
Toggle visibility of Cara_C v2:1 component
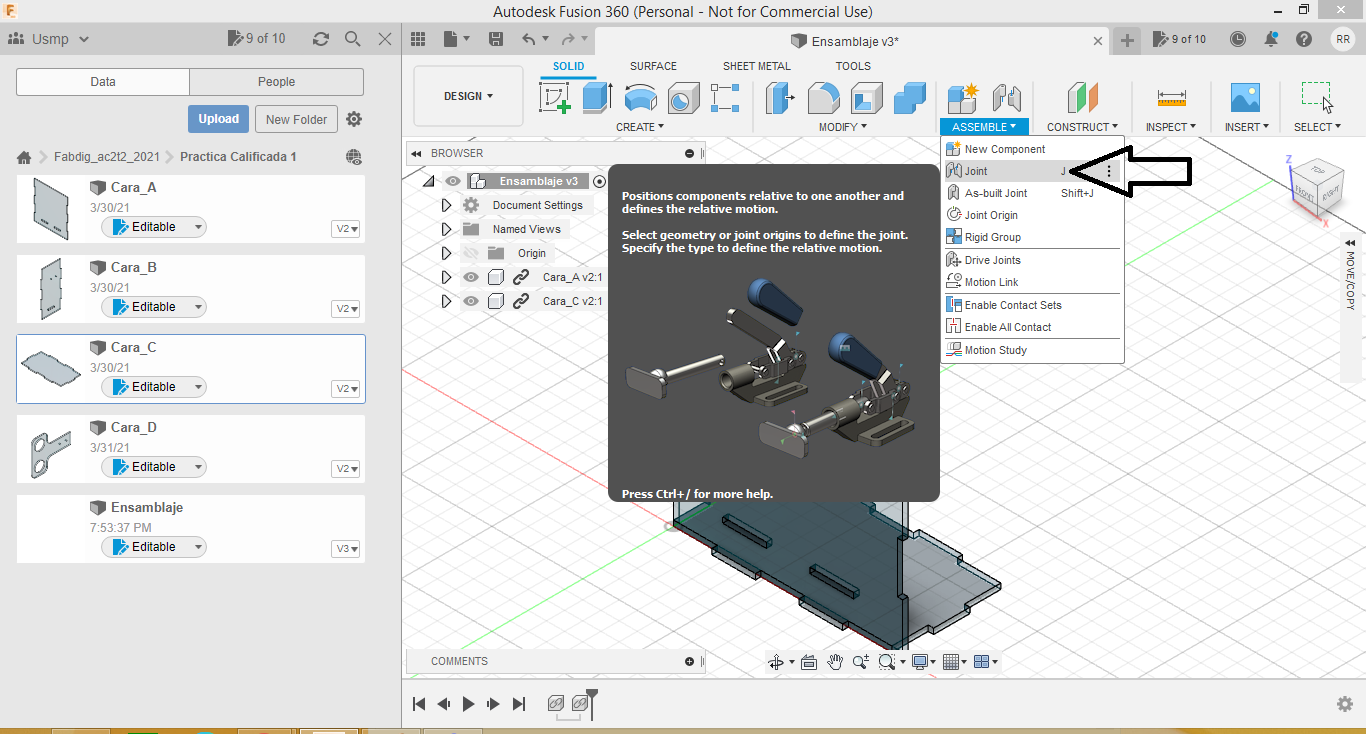470,301
